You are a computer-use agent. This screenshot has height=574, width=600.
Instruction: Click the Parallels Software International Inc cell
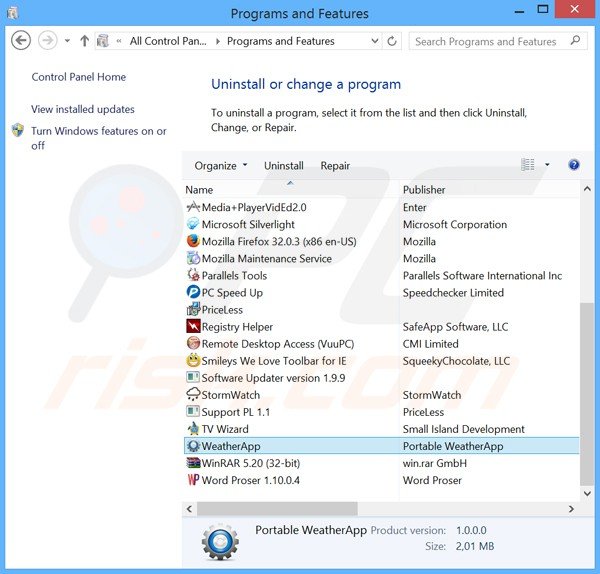pyautogui.click(x=482, y=276)
